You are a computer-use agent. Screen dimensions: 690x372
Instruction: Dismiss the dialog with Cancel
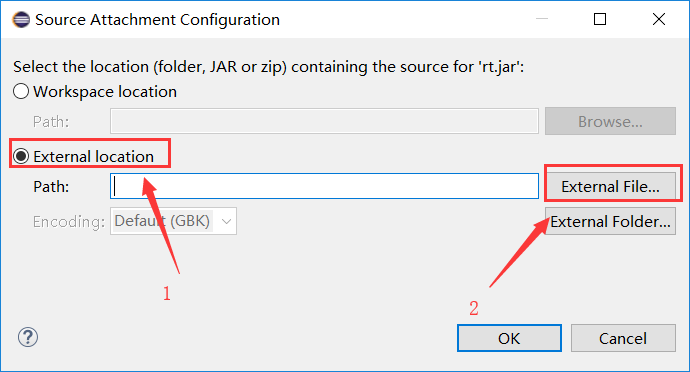tap(623, 338)
